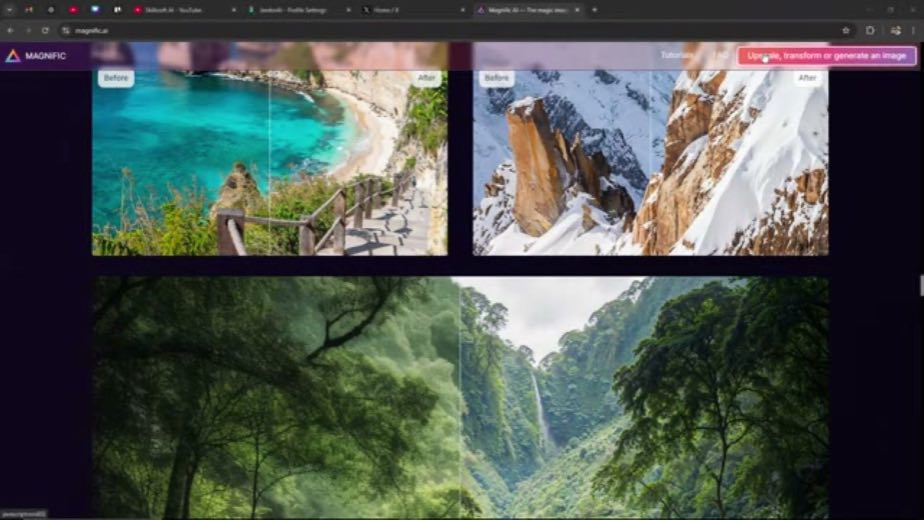Bookmark the page with the star icon
The height and width of the screenshot is (520, 924).
click(846, 31)
